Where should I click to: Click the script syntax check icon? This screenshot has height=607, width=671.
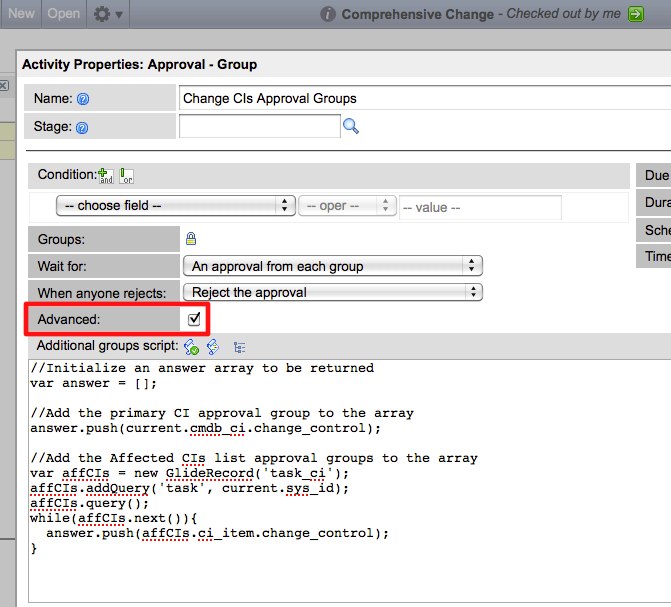(x=191, y=347)
